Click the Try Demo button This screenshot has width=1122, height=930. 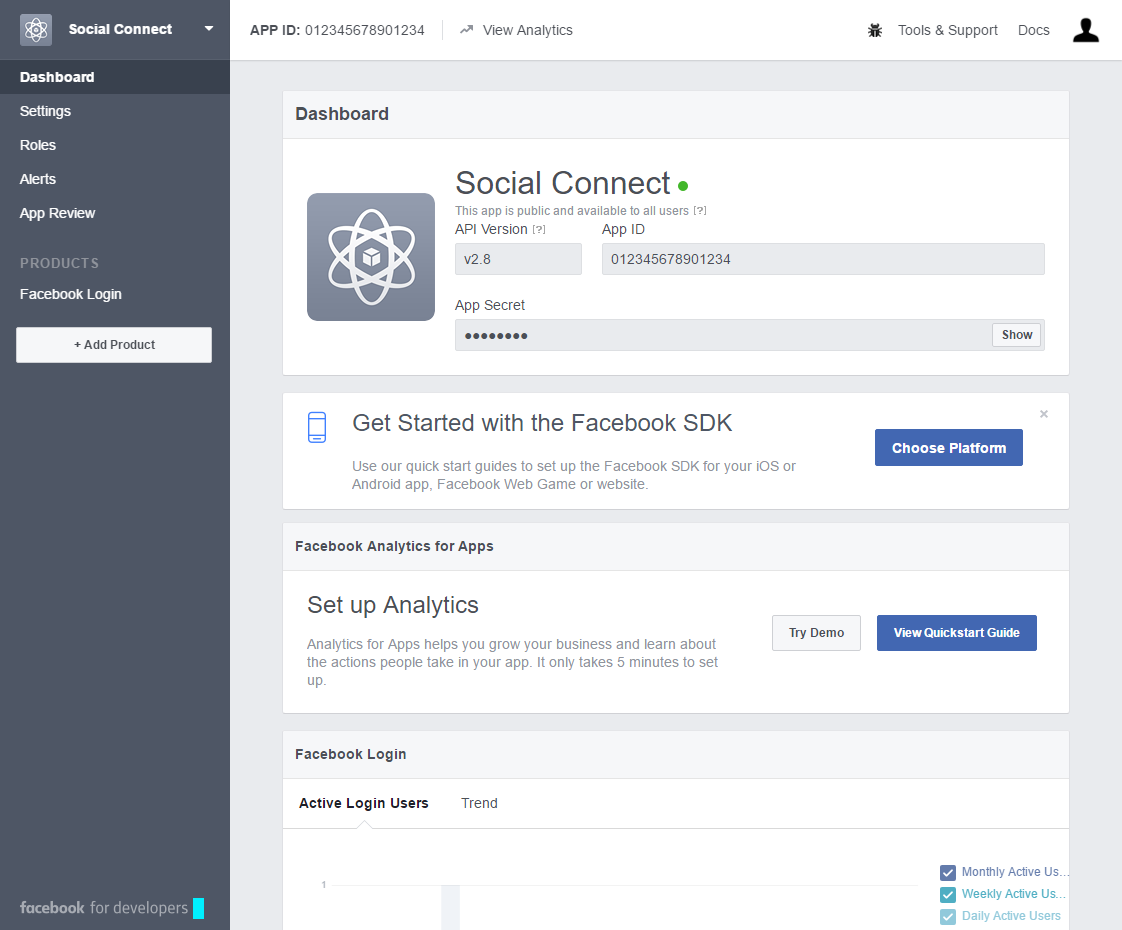[x=816, y=633]
